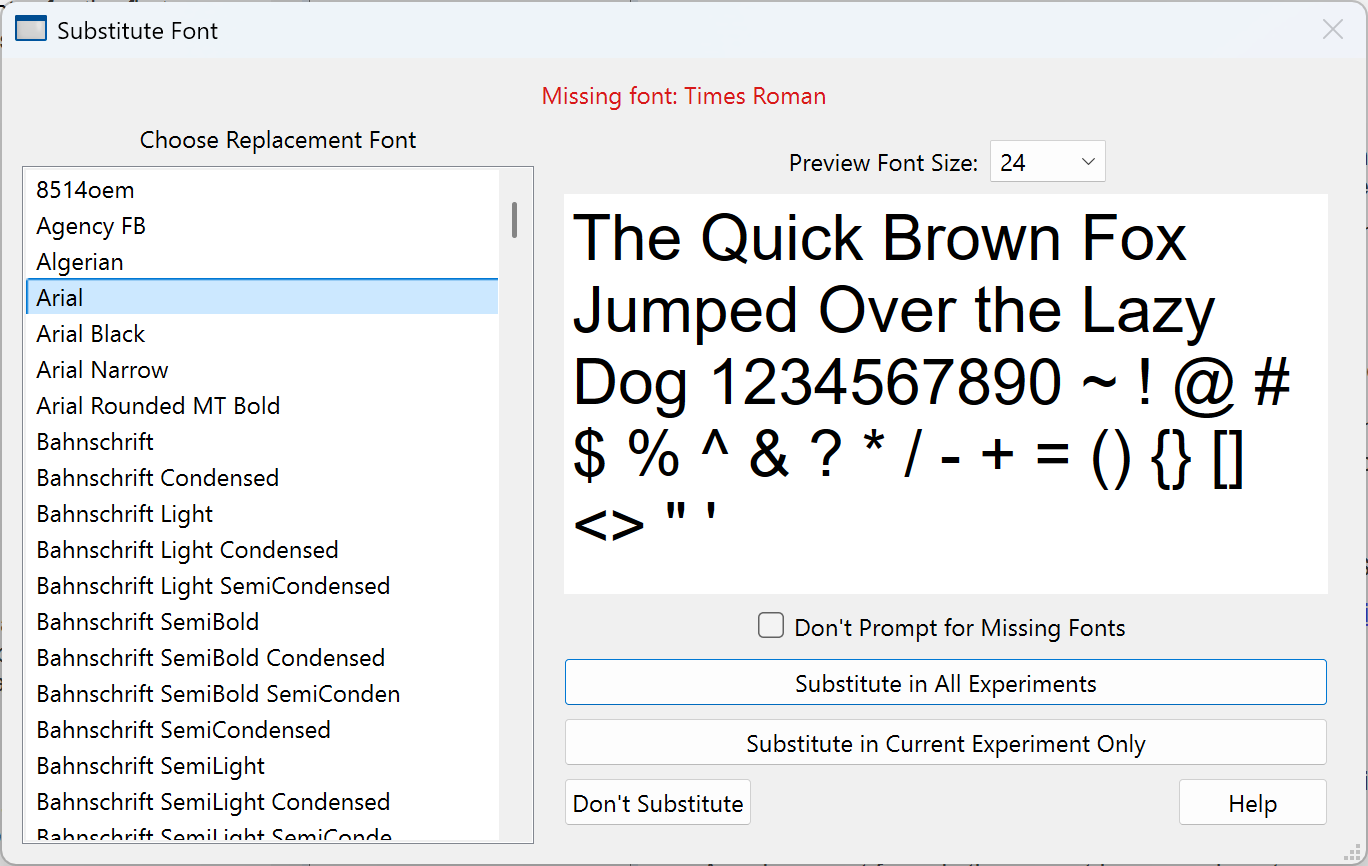Click Substitute in Current Experiment Only
The image size is (1368, 866).
[945, 743]
